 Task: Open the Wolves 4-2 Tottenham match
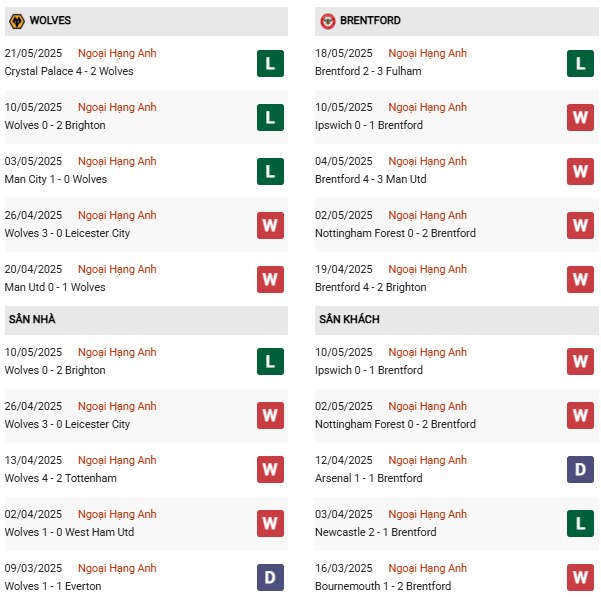click(60, 478)
